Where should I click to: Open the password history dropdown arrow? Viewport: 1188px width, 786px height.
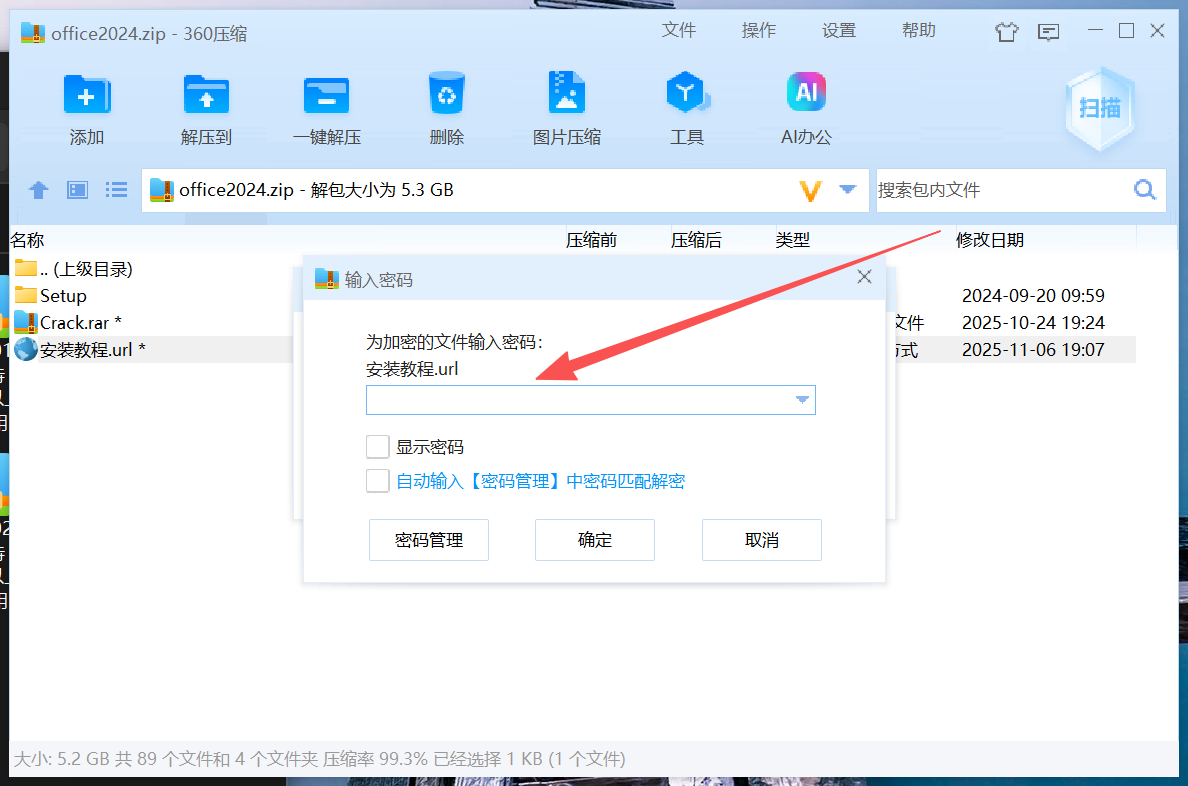pos(801,399)
